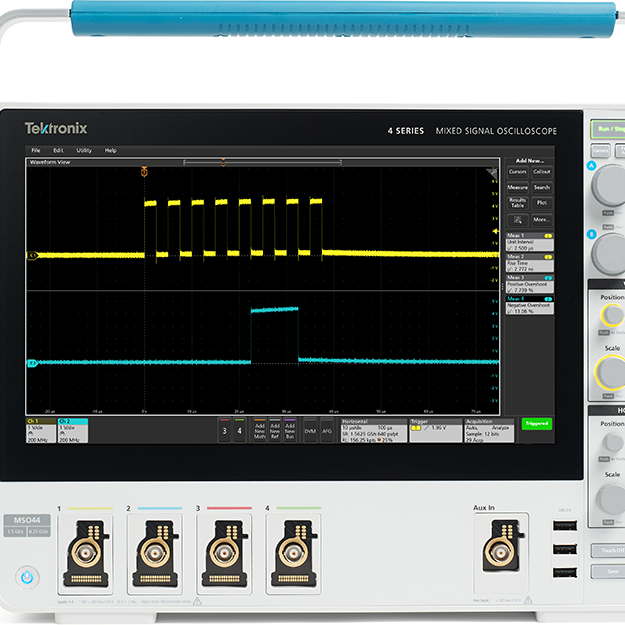625x625 pixels.
Task: Open the Horizontal settings badge
Action: pos(374,430)
